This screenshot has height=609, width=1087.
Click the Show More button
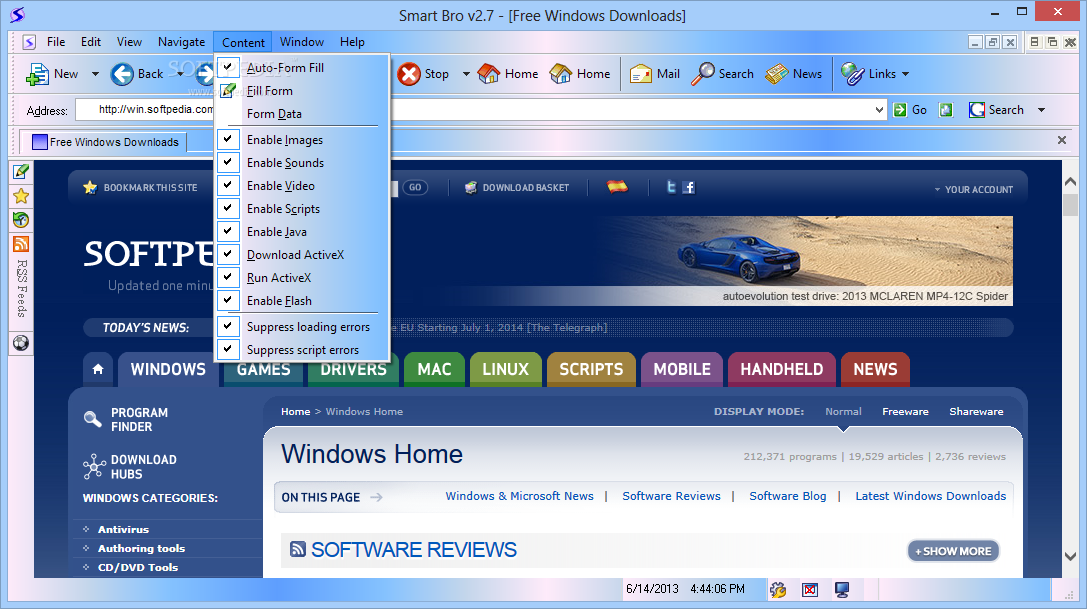953,551
